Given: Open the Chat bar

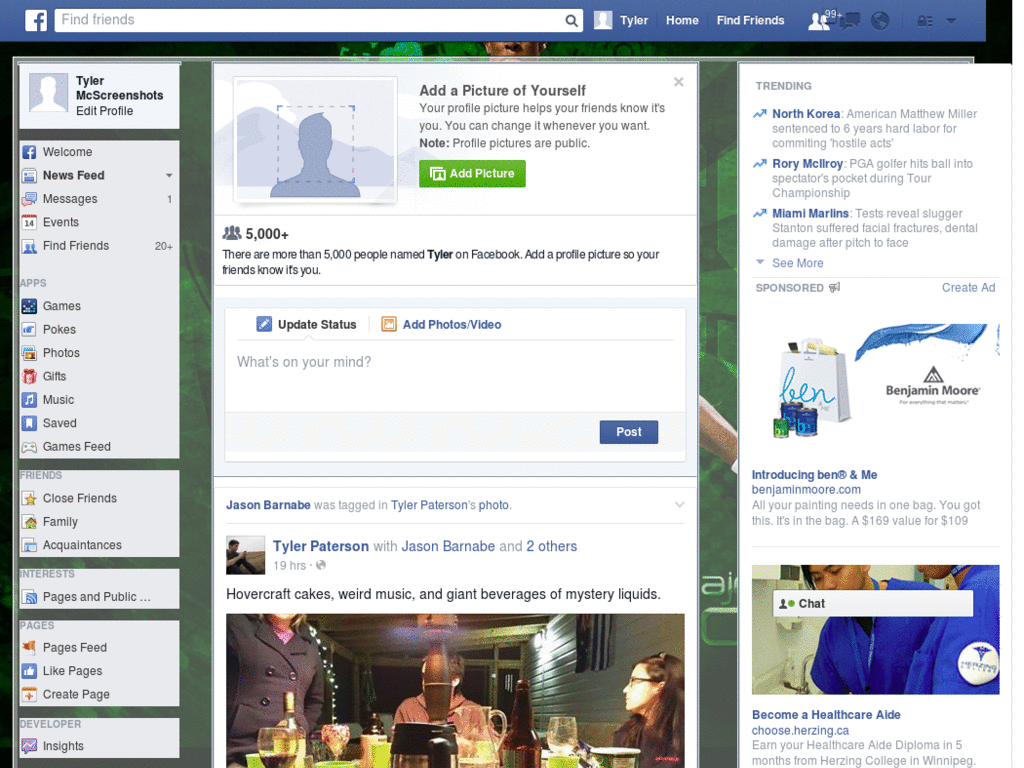Looking at the screenshot, I should click(x=872, y=604).
